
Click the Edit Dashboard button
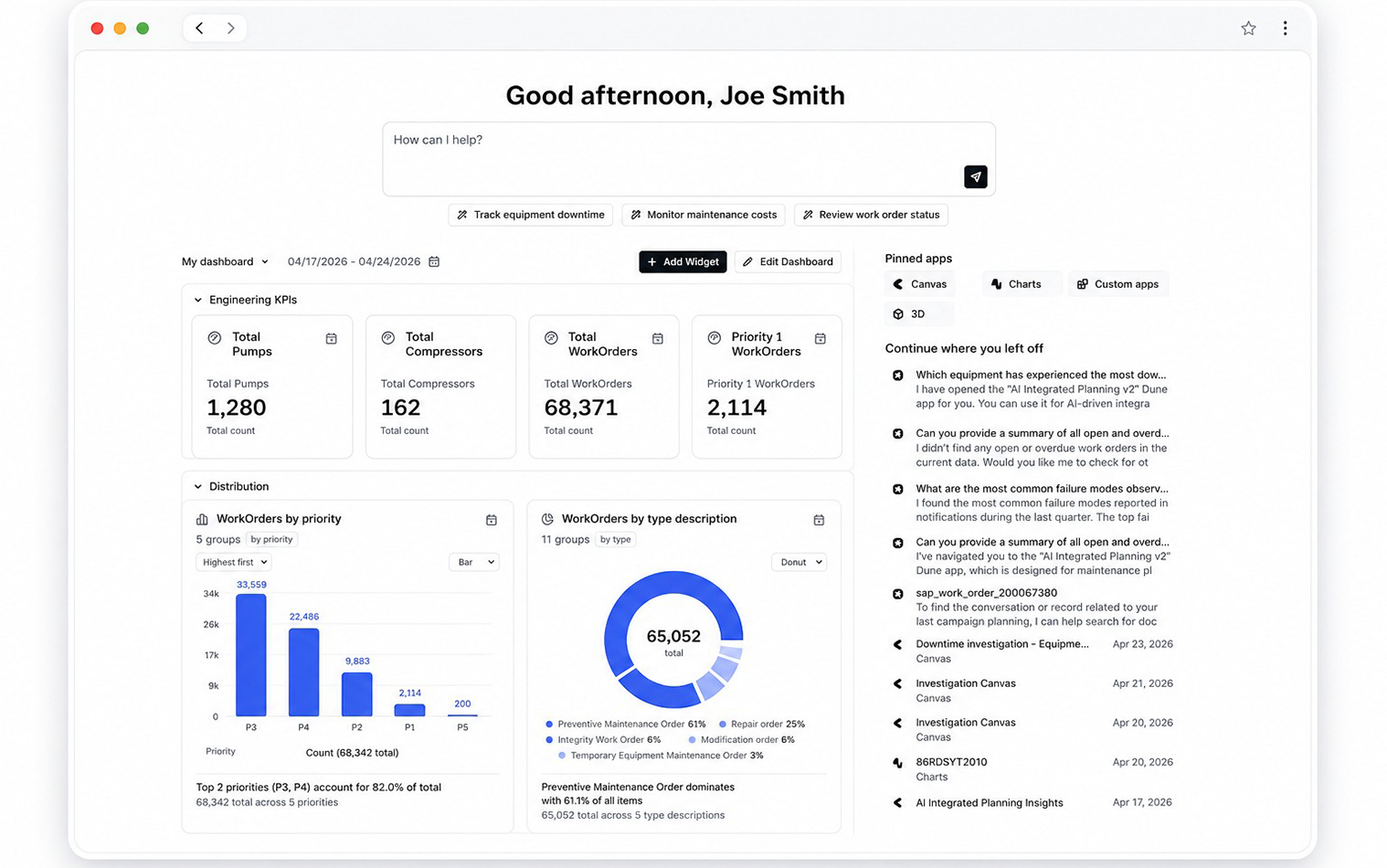tap(788, 261)
